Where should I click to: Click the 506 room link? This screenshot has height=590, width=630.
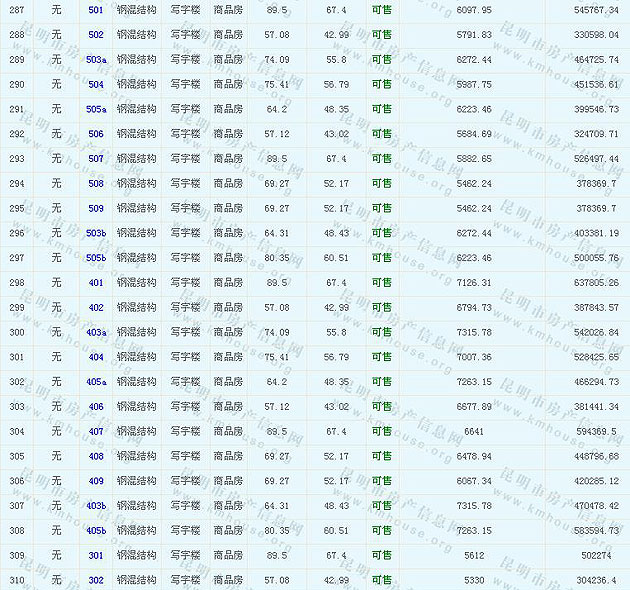point(95,134)
